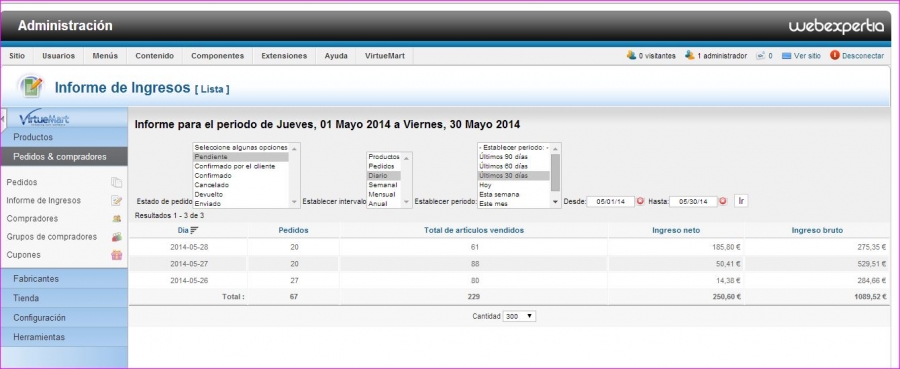Sort by Ingreso neto column
The image size is (900, 369).
[x=676, y=230]
